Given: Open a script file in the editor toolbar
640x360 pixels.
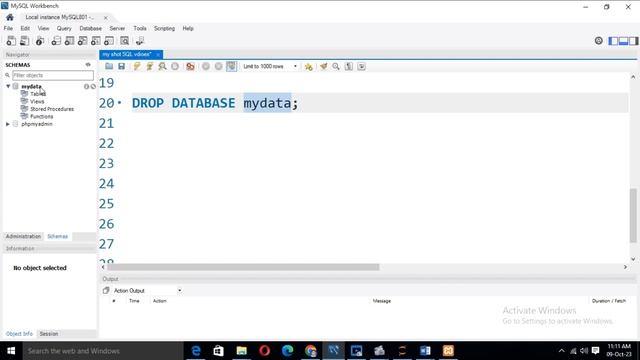Looking at the screenshot, I should click(109, 66).
